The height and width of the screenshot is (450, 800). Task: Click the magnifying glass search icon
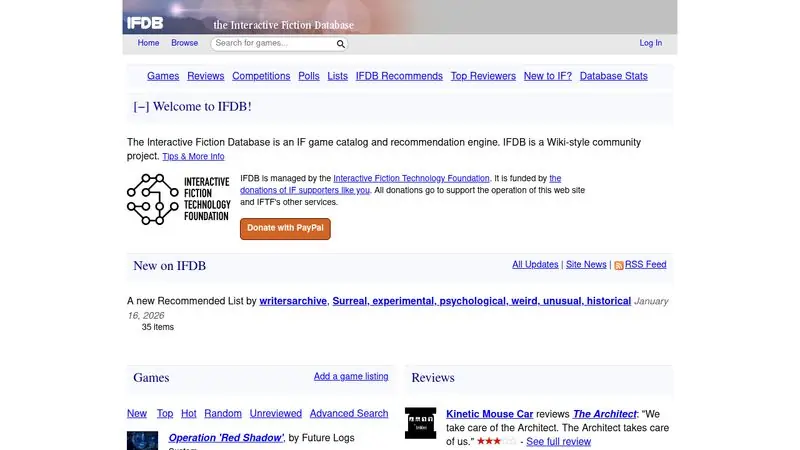point(340,44)
